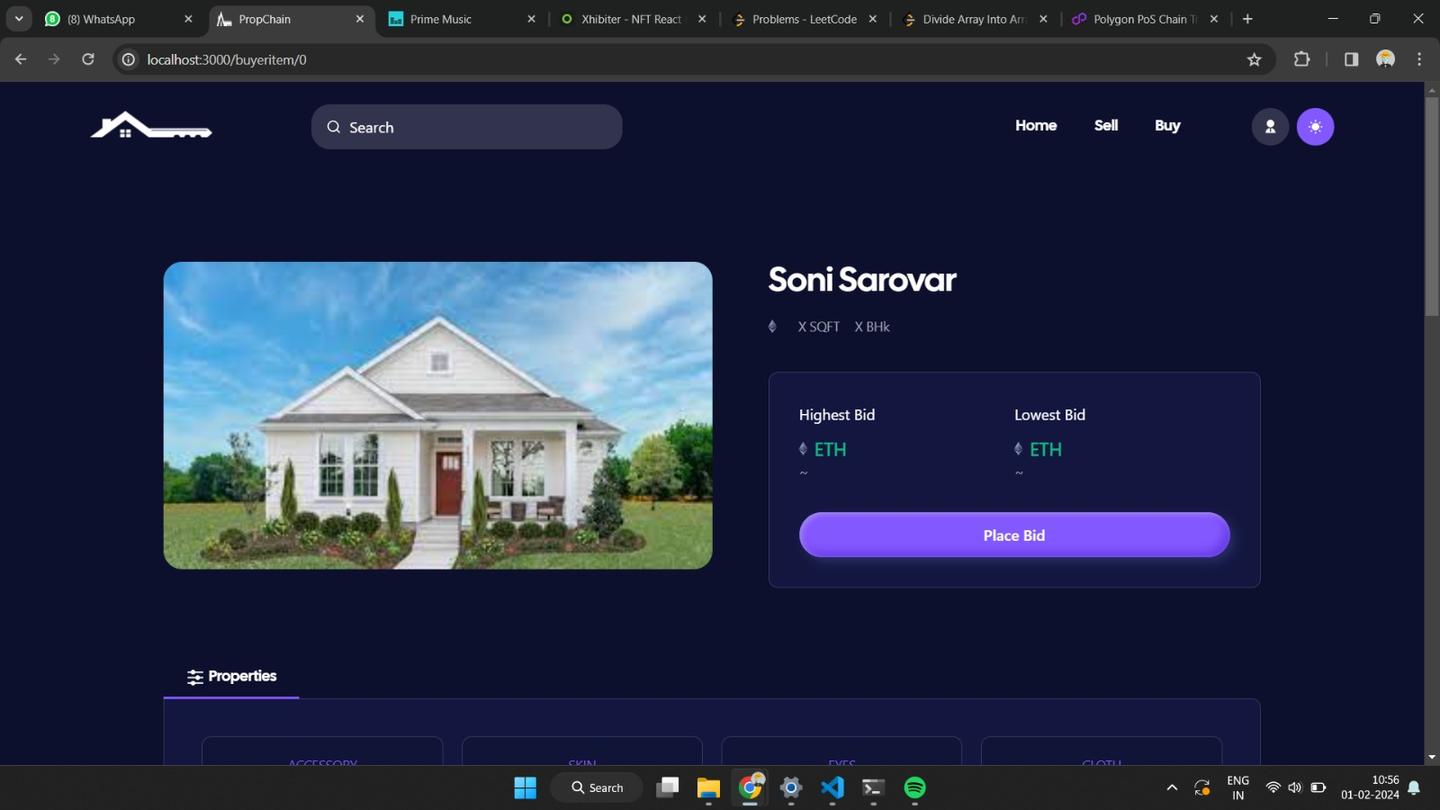Expand the tab search dropdown arrow
The image size is (1440, 810).
(x=18, y=19)
